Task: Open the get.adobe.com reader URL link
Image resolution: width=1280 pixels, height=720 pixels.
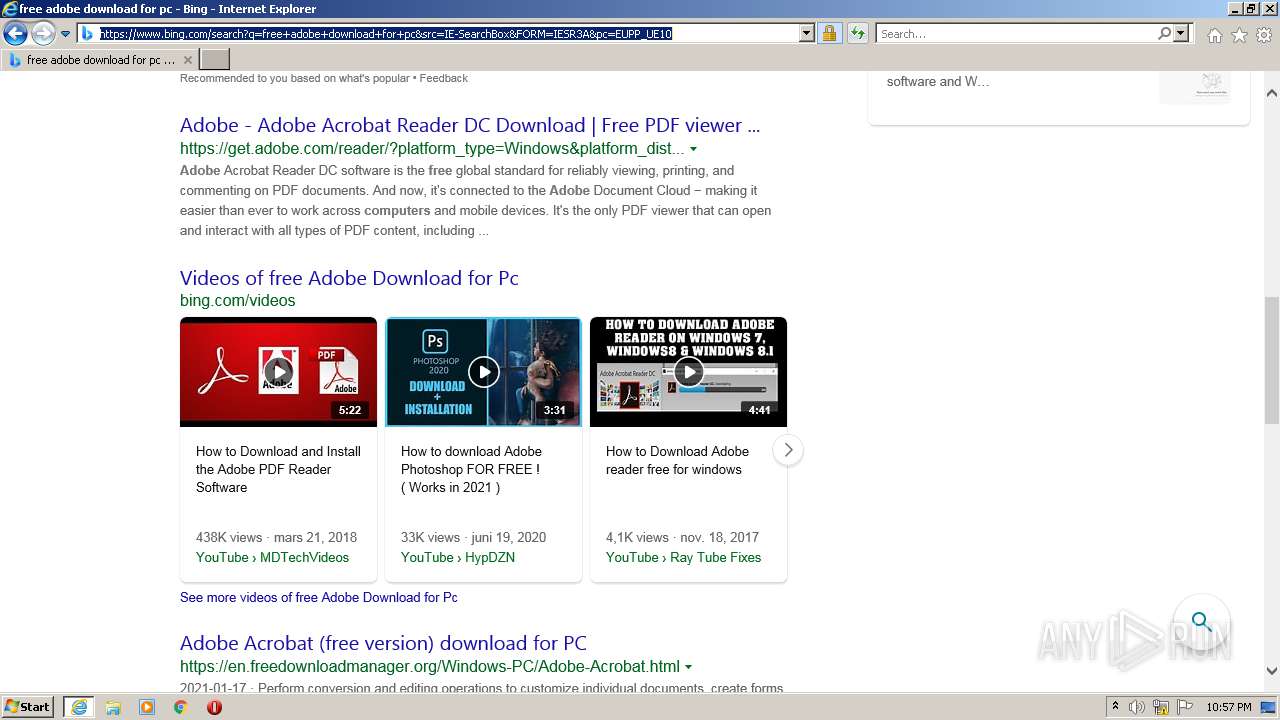Action: click(432, 148)
